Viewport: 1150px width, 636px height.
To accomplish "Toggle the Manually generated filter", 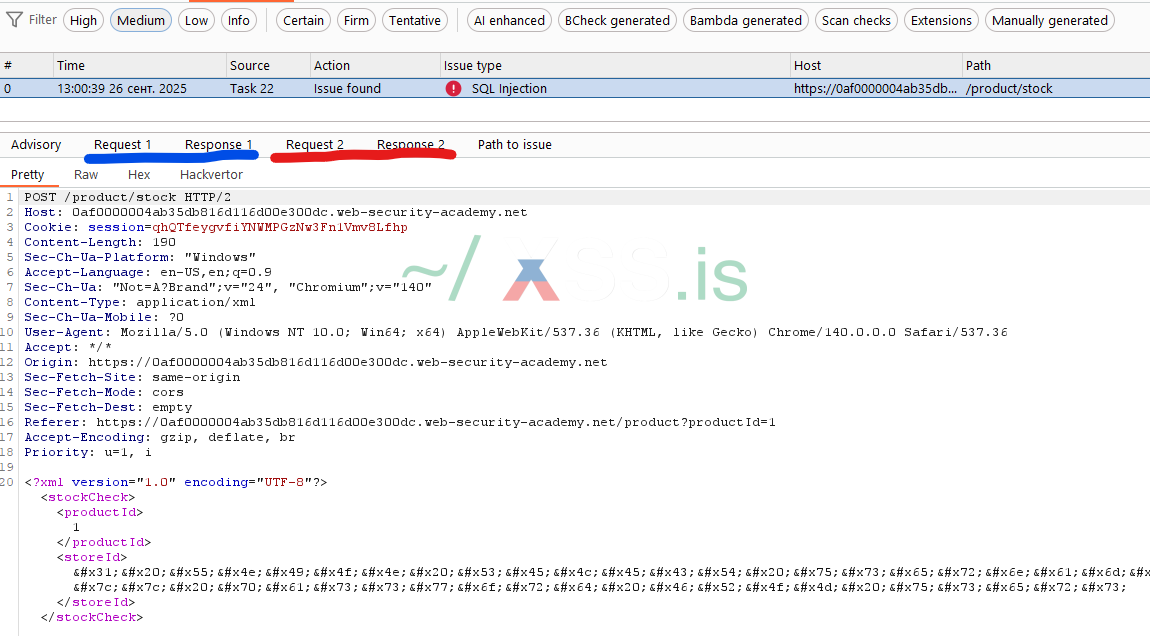I will (1050, 21).
